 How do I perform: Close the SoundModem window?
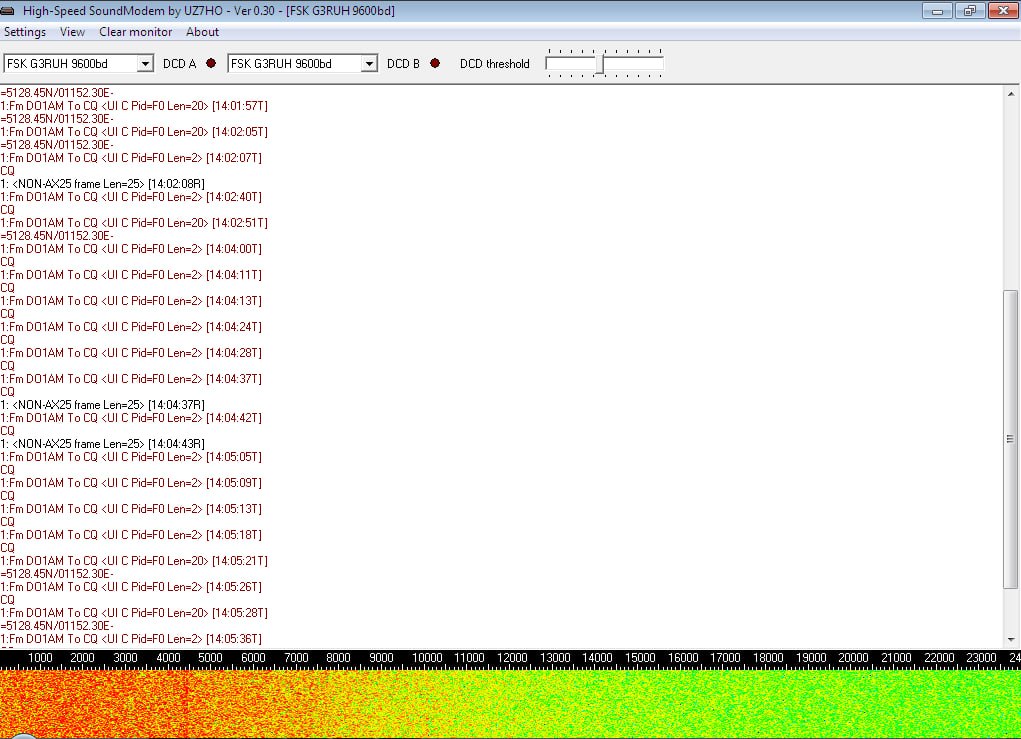pos(1003,11)
